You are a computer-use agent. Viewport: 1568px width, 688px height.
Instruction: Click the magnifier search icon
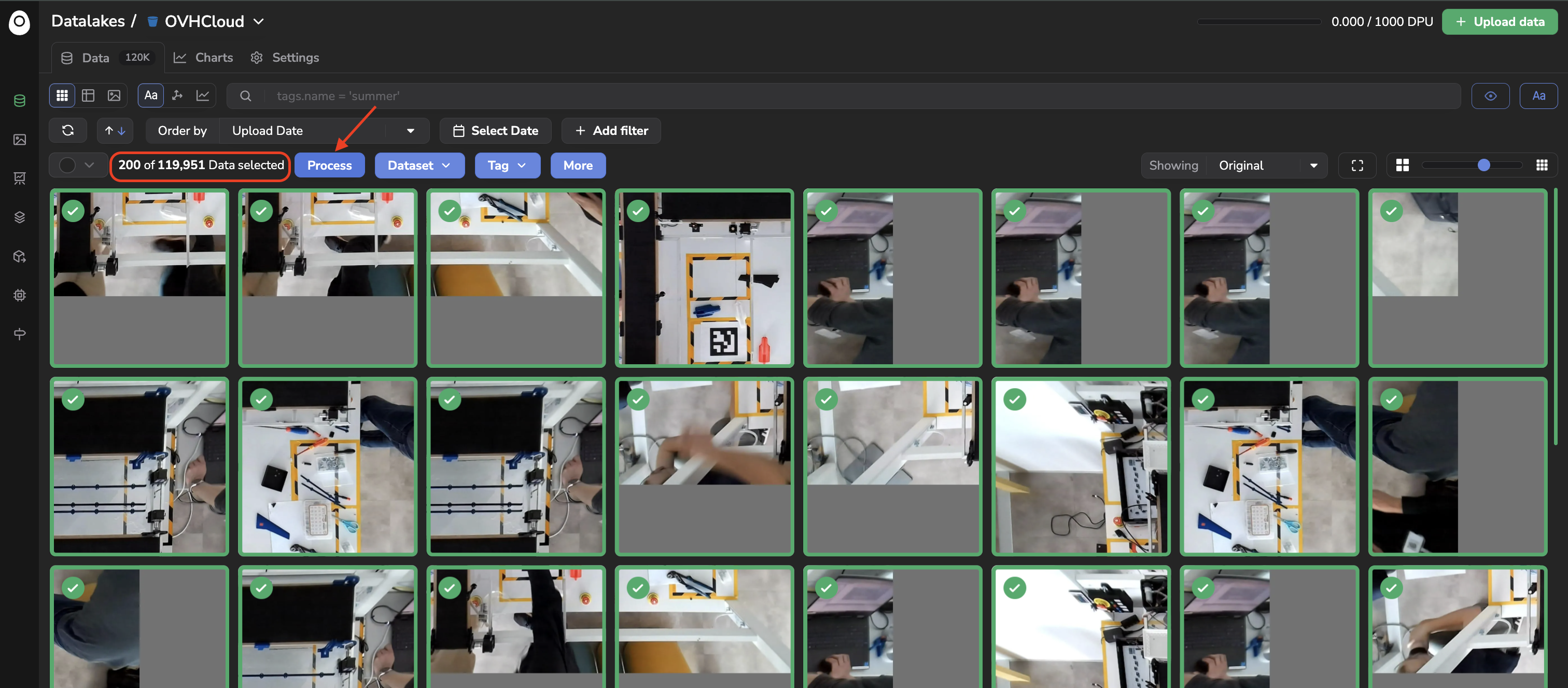tap(245, 96)
